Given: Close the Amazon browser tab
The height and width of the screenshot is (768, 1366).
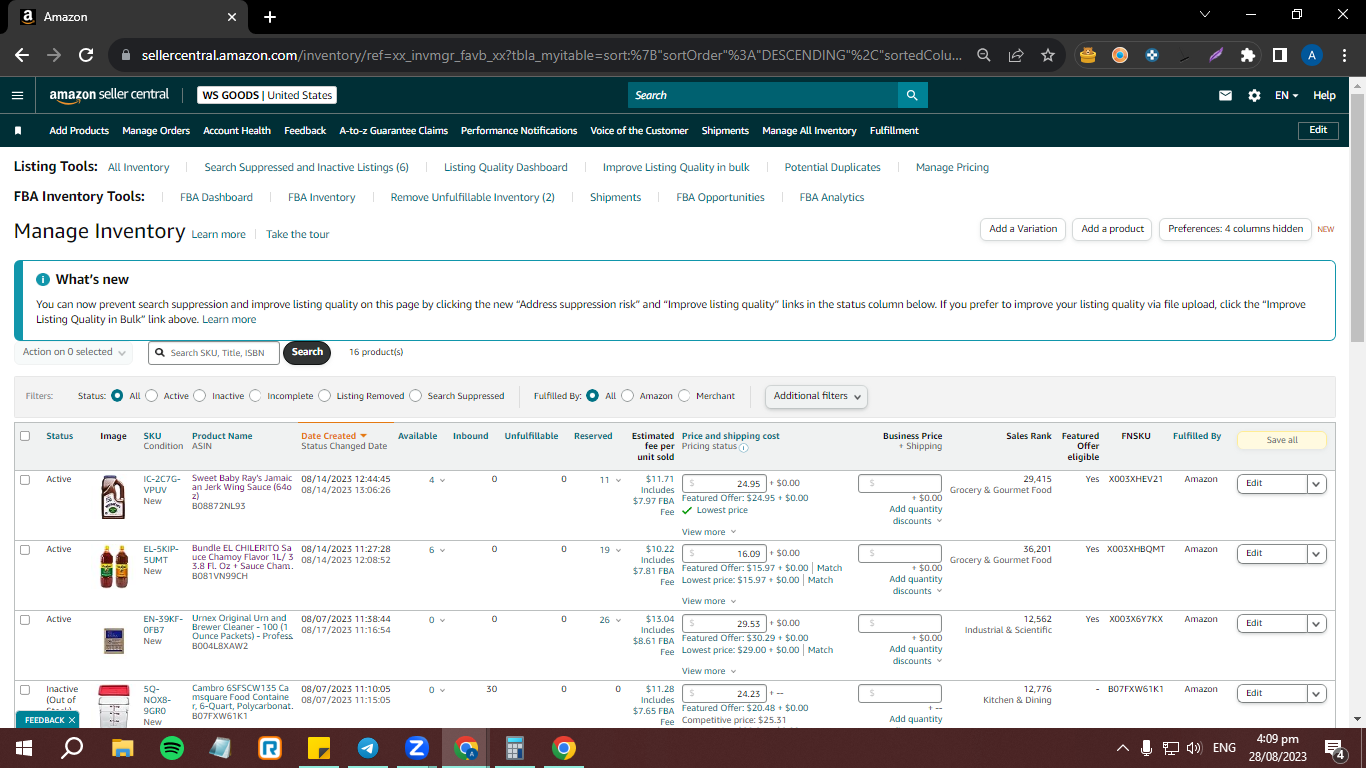Looking at the screenshot, I should (232, 17).
